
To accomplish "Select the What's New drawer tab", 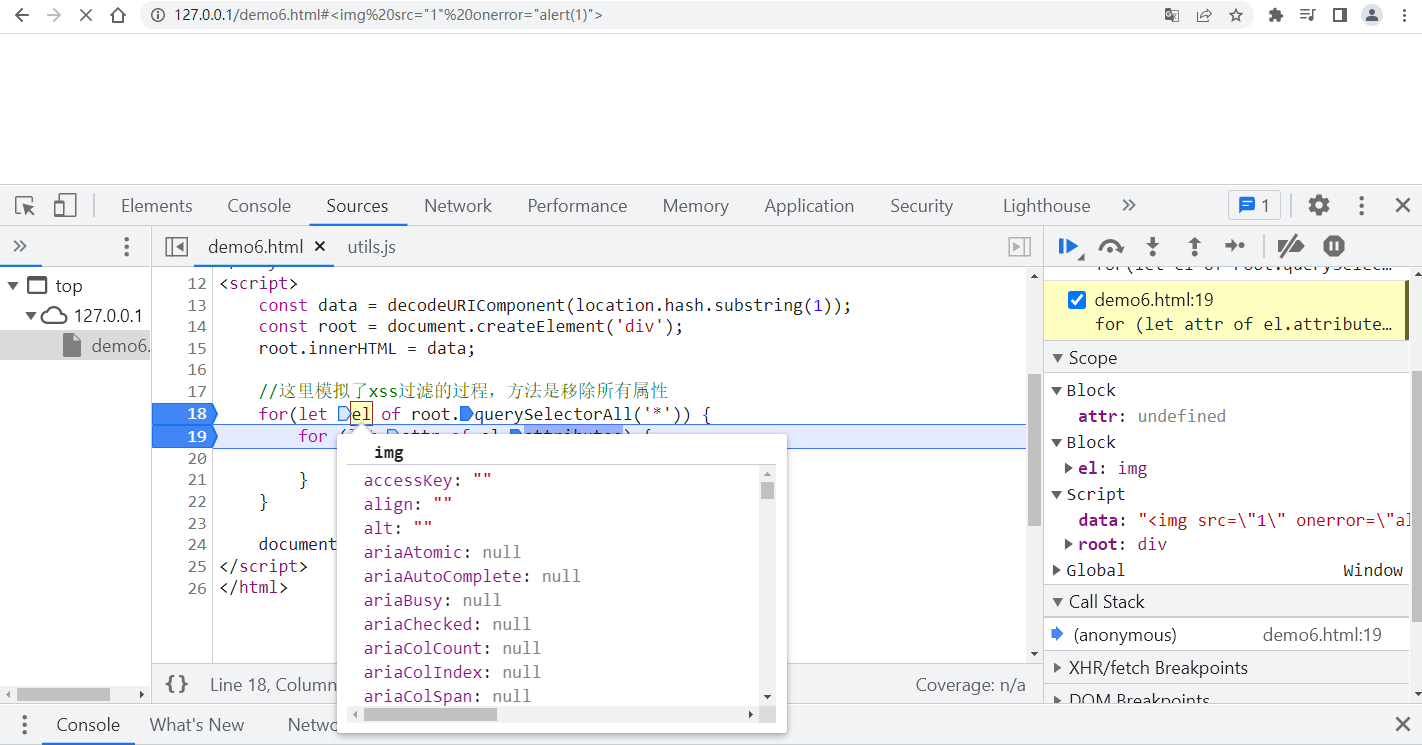I will tap(197, 725).
